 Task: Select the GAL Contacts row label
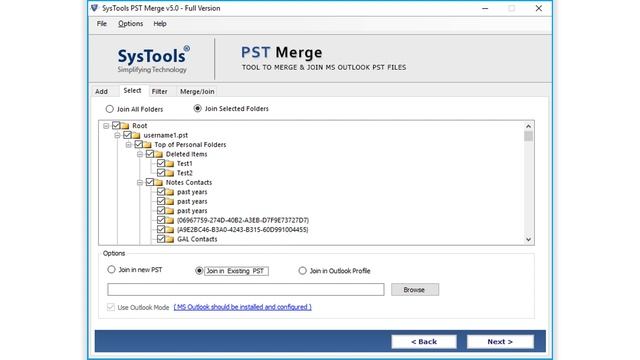pos(197,239)
